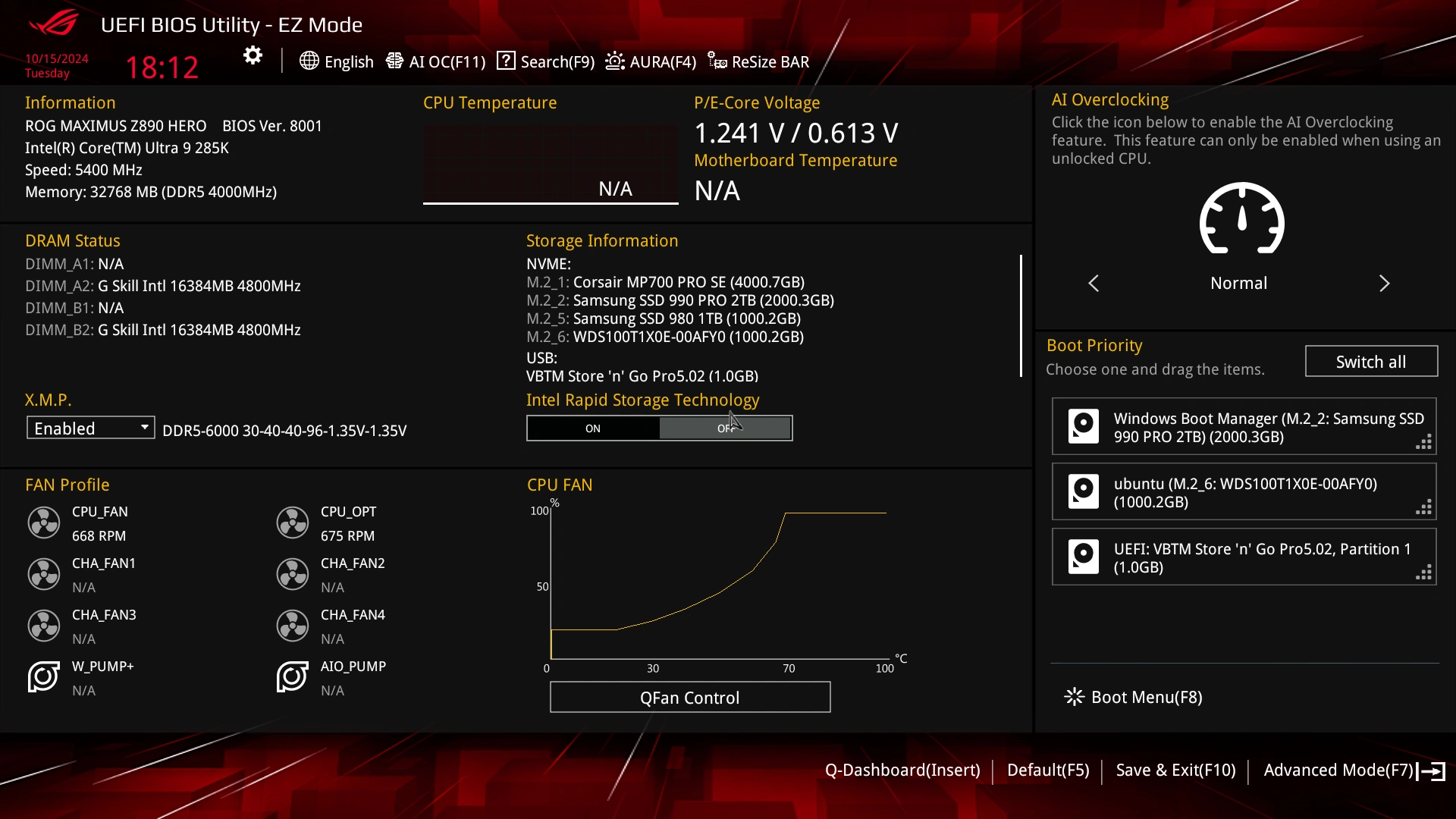Open Q-Dashboard(Insert)
The image size is (1456, 819).
(902, 770)
